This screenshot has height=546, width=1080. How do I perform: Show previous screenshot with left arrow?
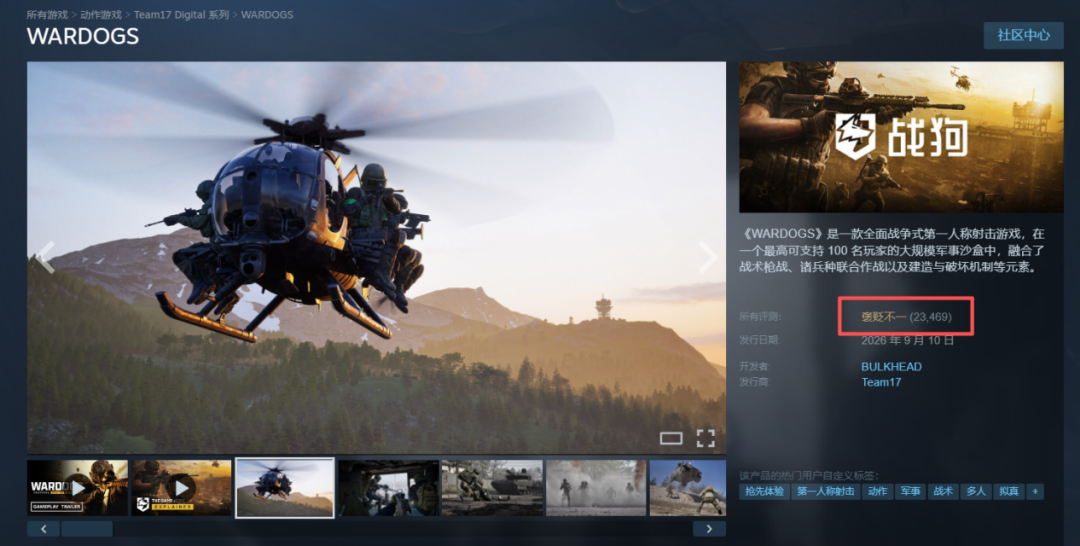click(x=44, y=257)
